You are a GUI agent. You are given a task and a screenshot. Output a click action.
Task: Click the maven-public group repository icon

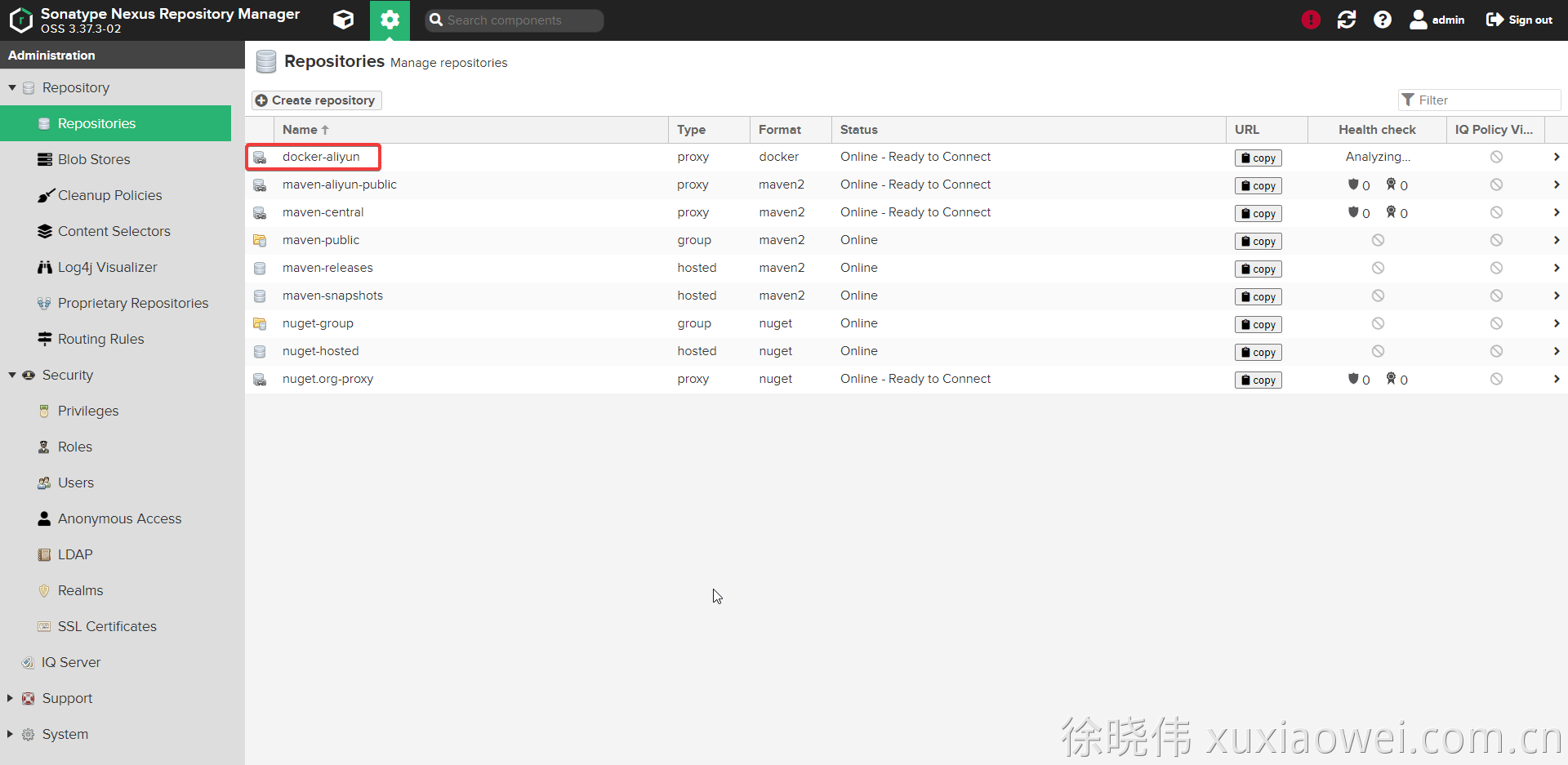pos(260,240)
